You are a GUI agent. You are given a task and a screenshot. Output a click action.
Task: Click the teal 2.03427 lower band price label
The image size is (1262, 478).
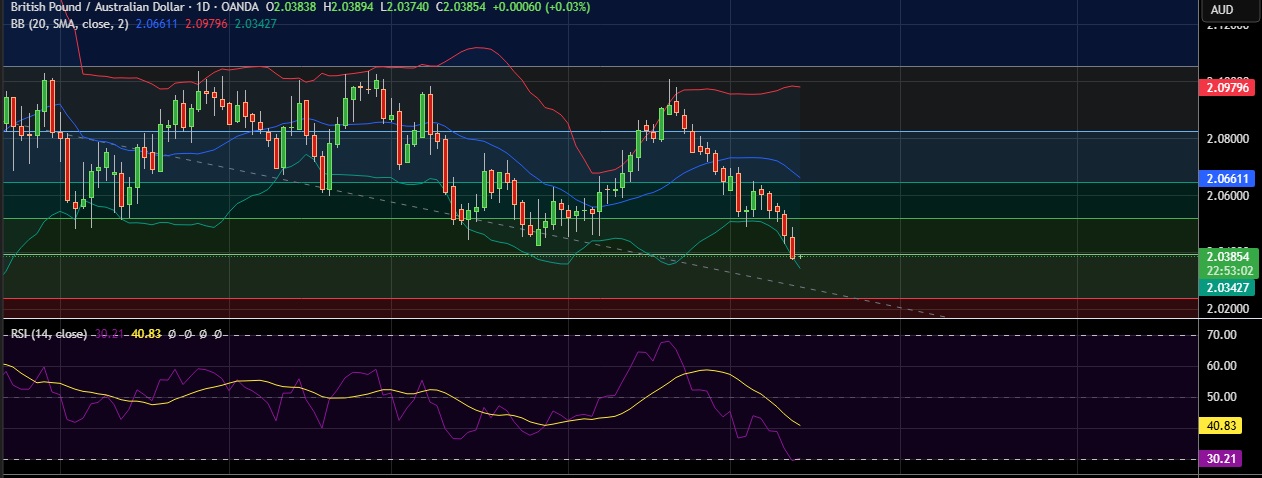[x=1229, y=287]
